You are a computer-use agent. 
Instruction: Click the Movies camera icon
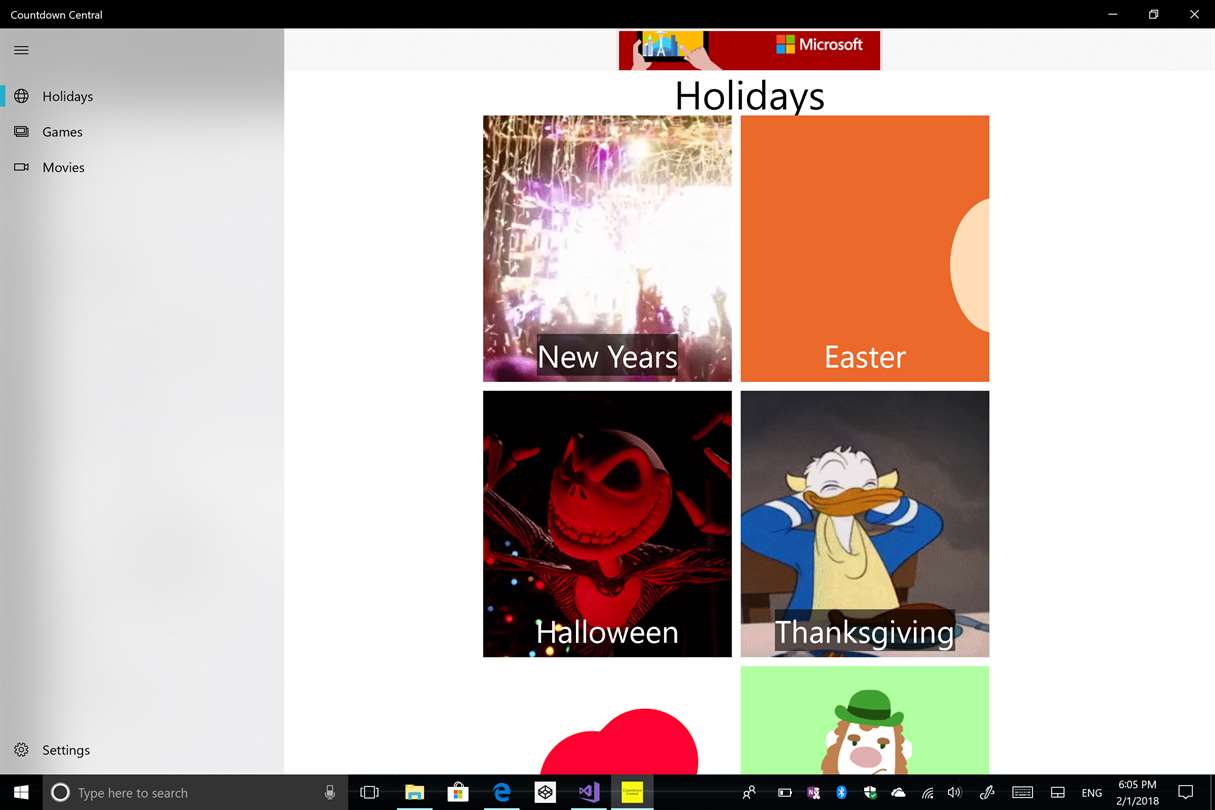coord(21,167)
